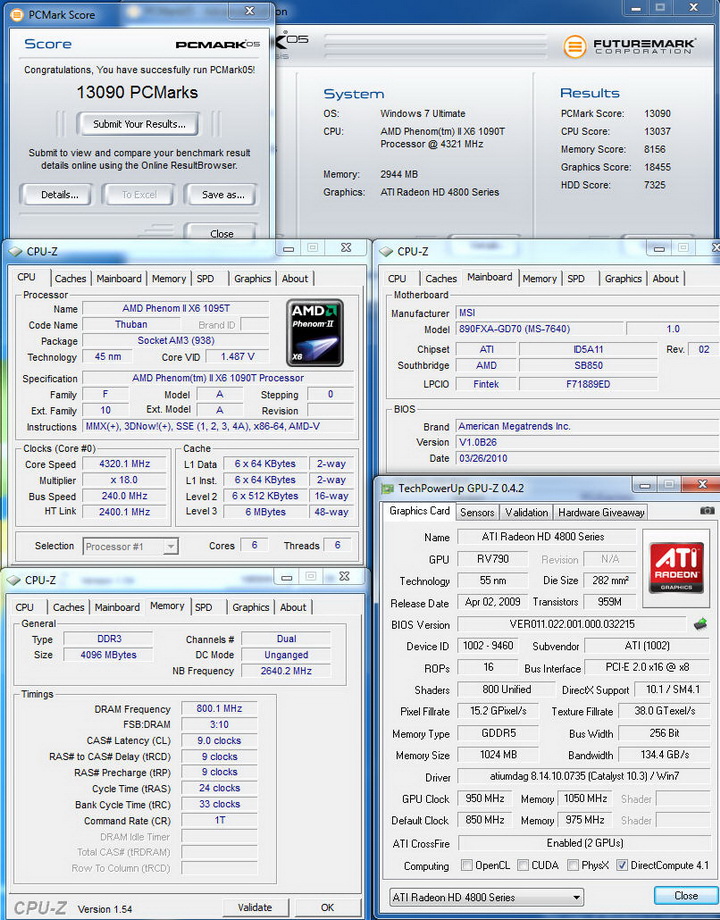720x920 pixels.
Task: Click the Close button in PCMark Score
Action: 221,233
